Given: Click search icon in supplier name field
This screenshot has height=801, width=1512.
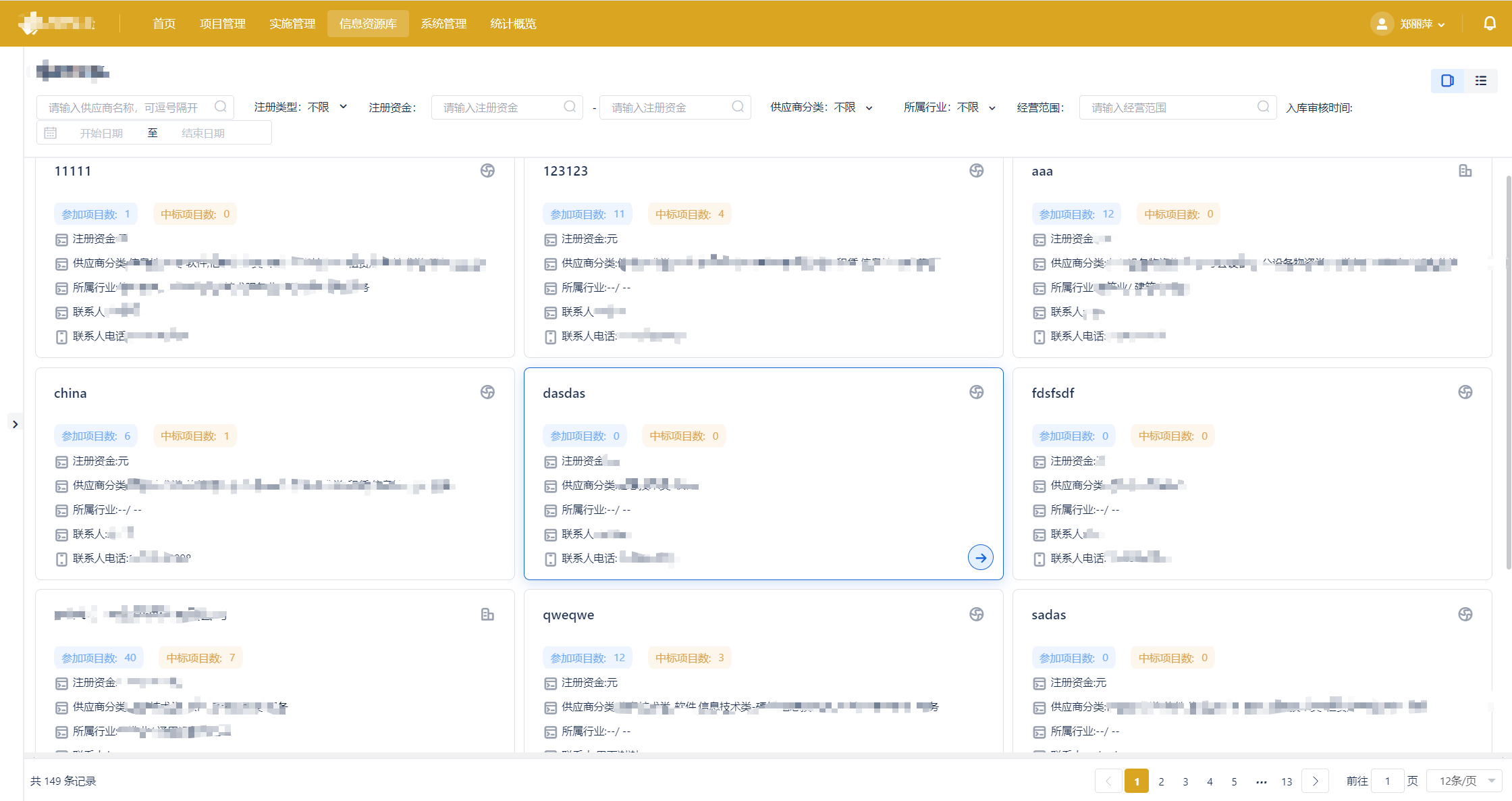Looking at the screenshot, I should click(x=220, y=107).
